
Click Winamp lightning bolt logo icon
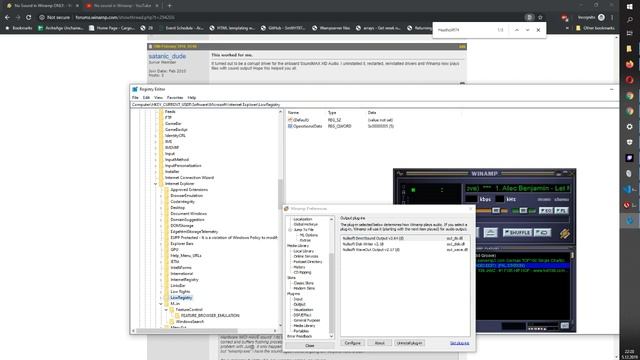(564, 233)
